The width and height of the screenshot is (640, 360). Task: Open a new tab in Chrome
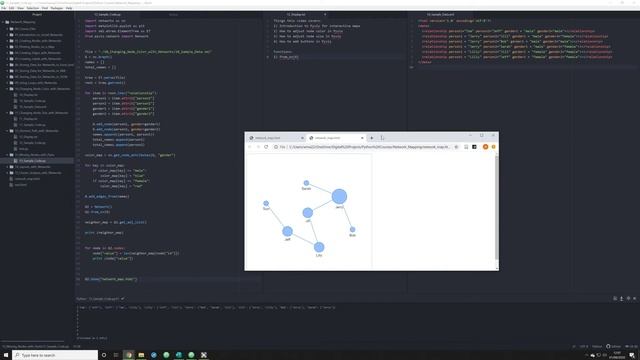pos(371,138)
